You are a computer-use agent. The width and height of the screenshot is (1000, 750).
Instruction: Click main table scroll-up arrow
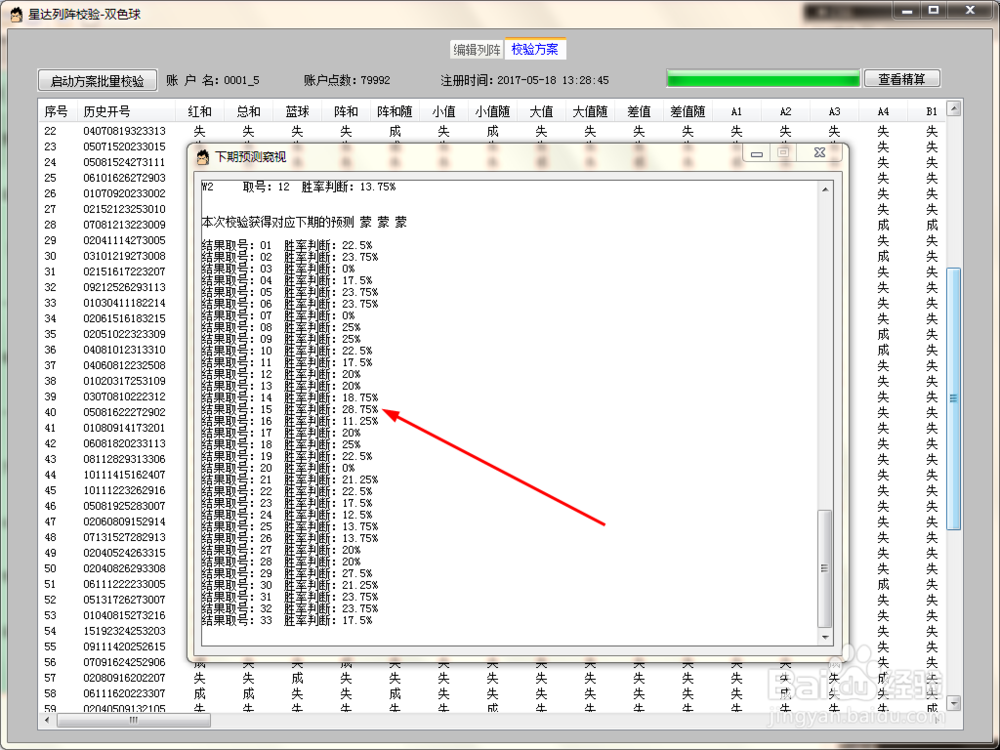(x=953, y=108)
